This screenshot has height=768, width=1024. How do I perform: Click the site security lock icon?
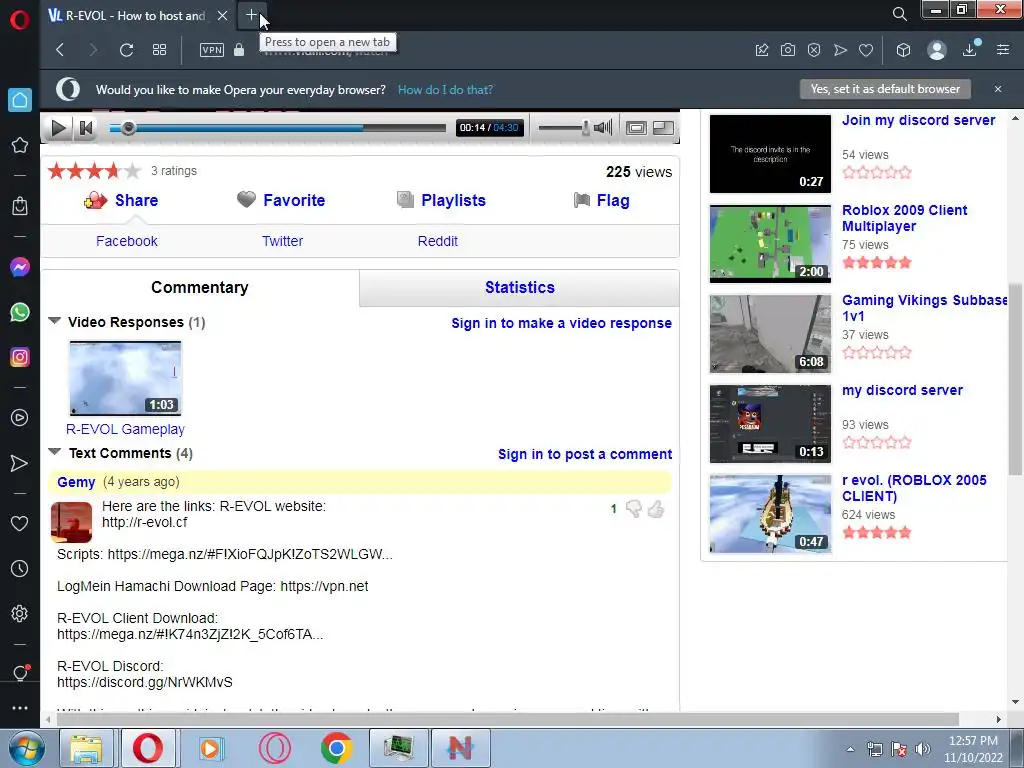(x=239, y=50)
